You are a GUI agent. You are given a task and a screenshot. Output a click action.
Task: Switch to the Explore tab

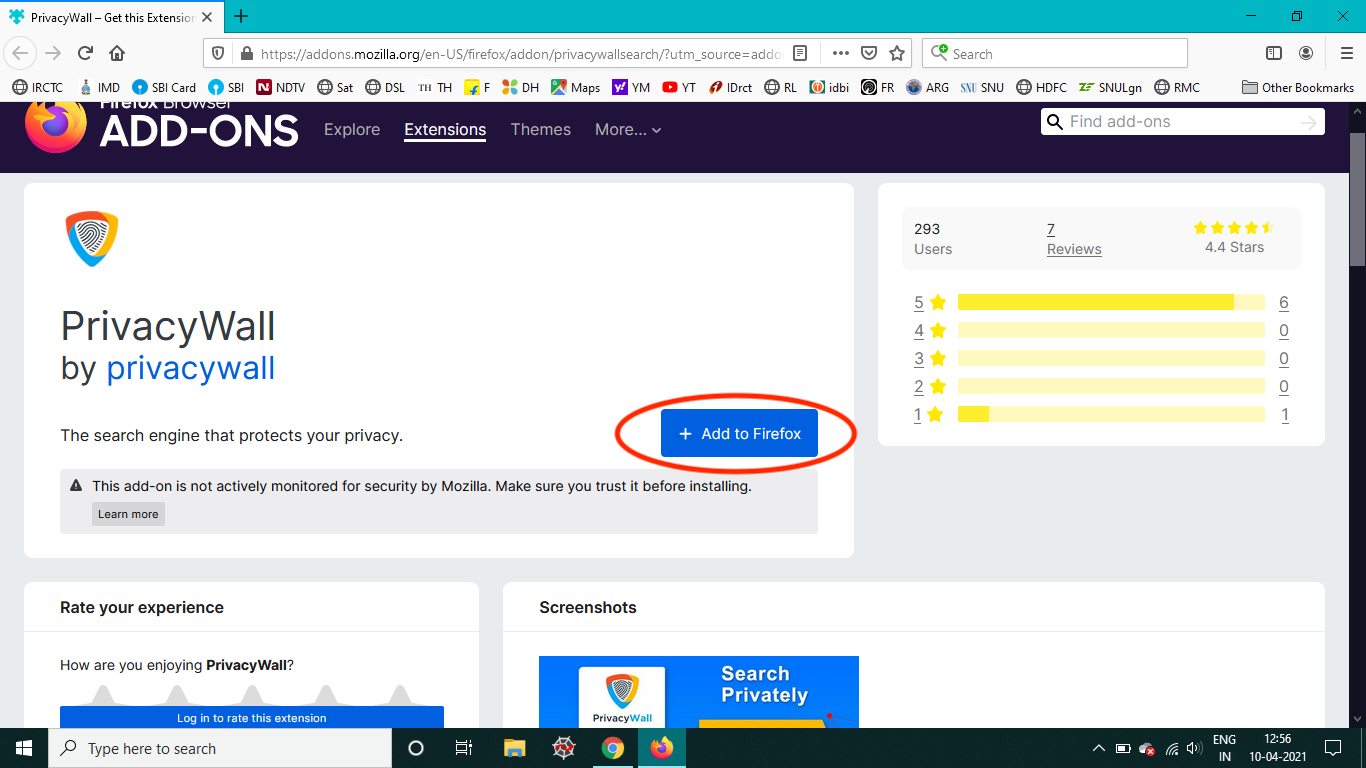click(352, 130)
